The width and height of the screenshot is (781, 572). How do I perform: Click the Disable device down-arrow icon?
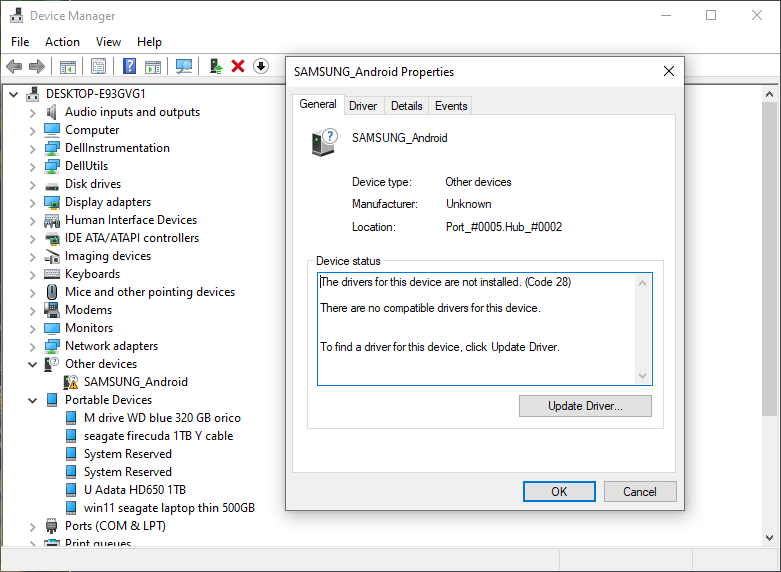261,66
